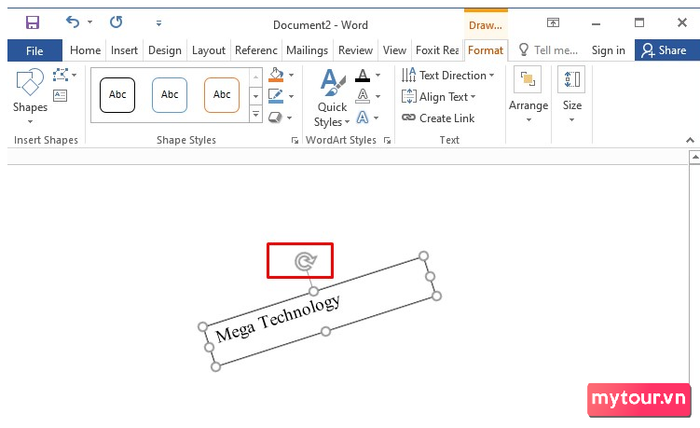Screen dimensions: 700x428
Task: Click the Text Effects glowing A icon
Action: pyautogui.click(x=362, y=117)
